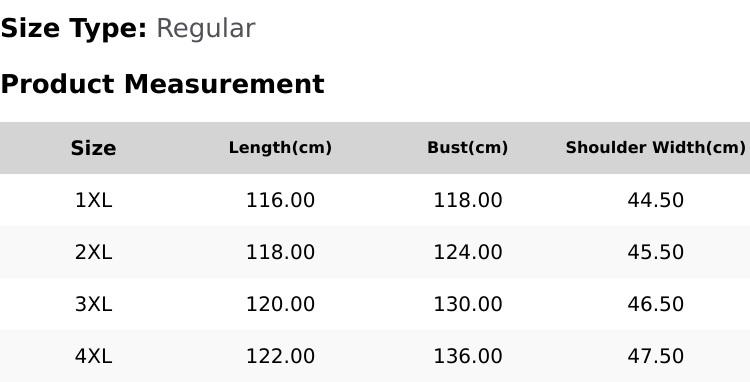Click the 136.00 bust value

pyautogui.click(x=468, y=357)
